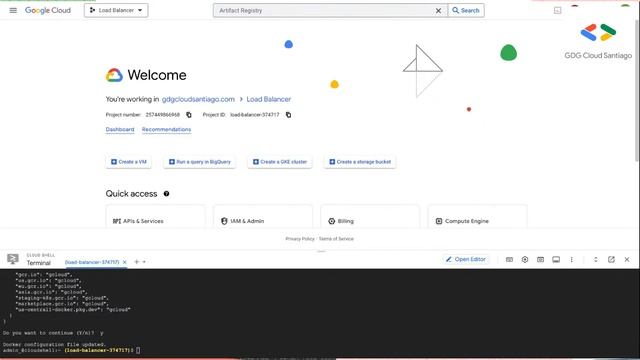Click the Search button
The width and height of the screenshot is (640, 360).
[x=466, y=11]
